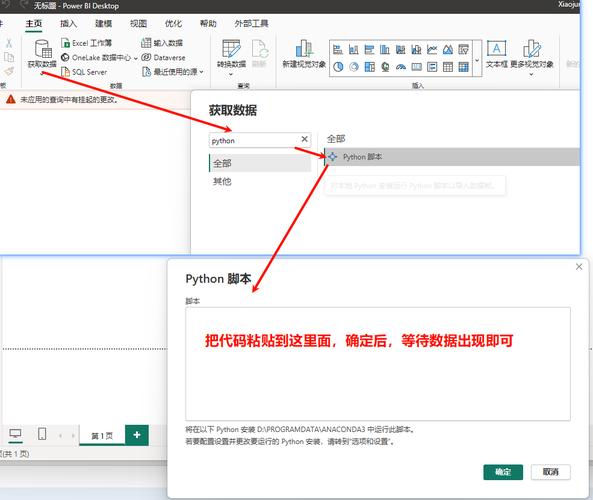Viewport: 593px width, 500px height.
Task: Click the warning triangle icon
Action: (x=11, y=99)
